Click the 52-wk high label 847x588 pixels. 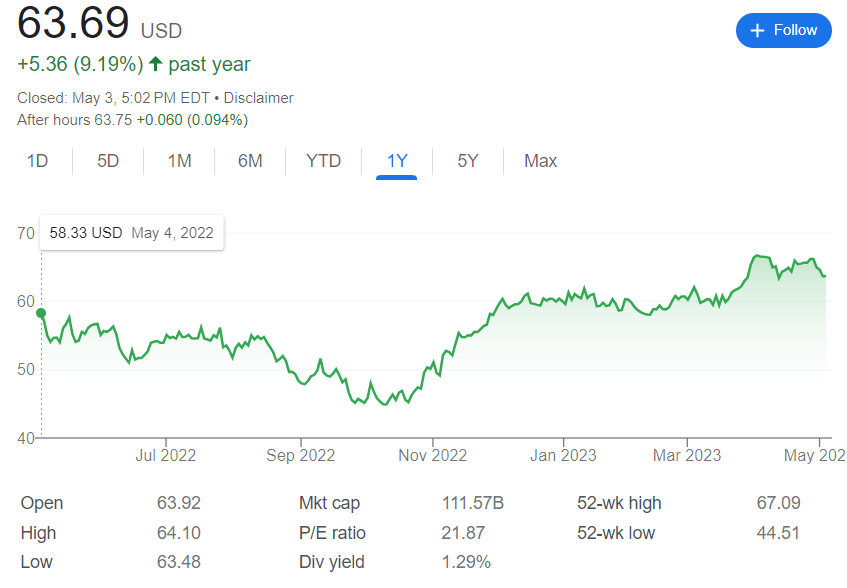[x=619, y=503]
